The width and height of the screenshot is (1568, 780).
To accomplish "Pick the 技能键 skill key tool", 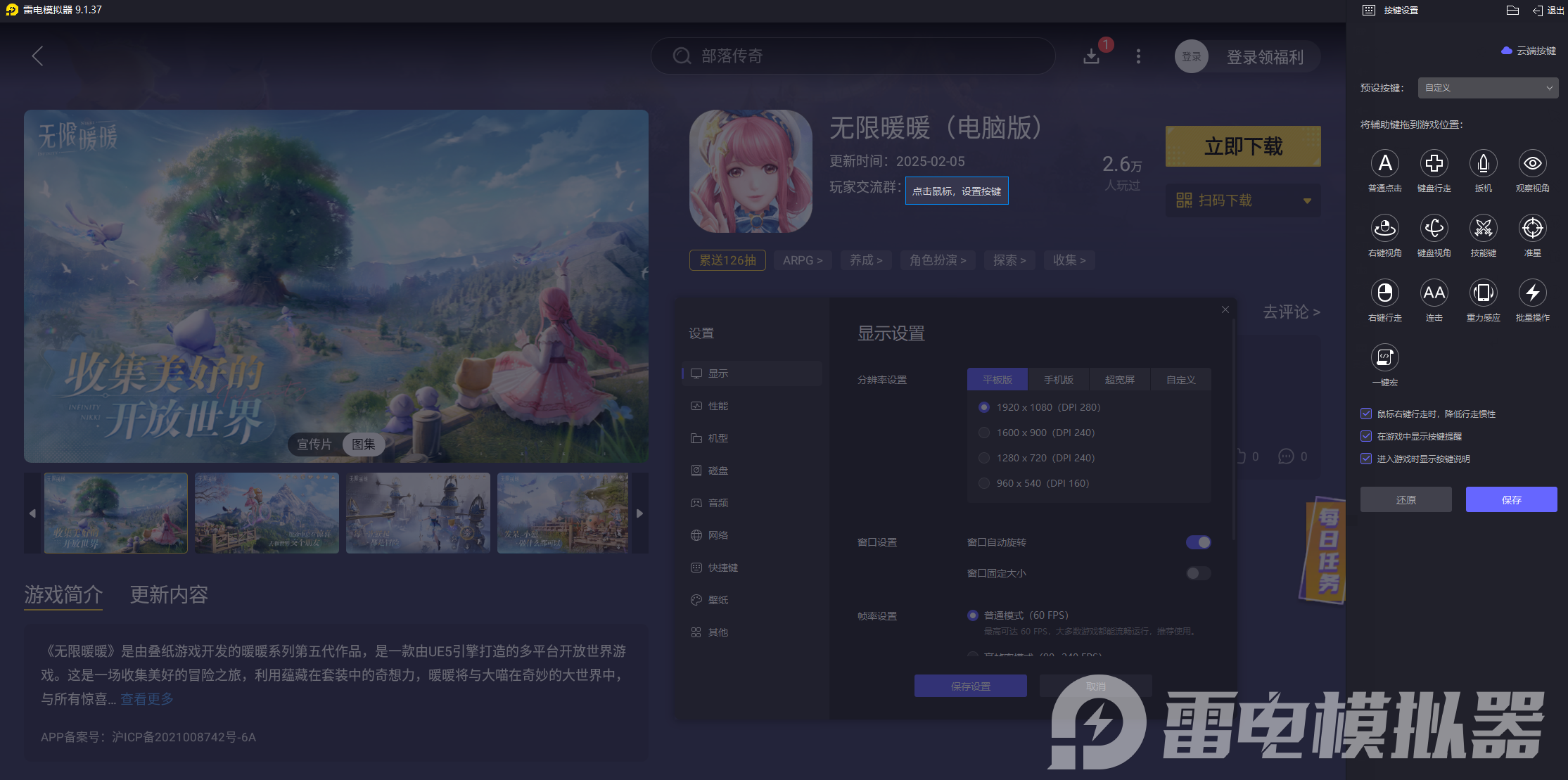I will coord(1484,229).
